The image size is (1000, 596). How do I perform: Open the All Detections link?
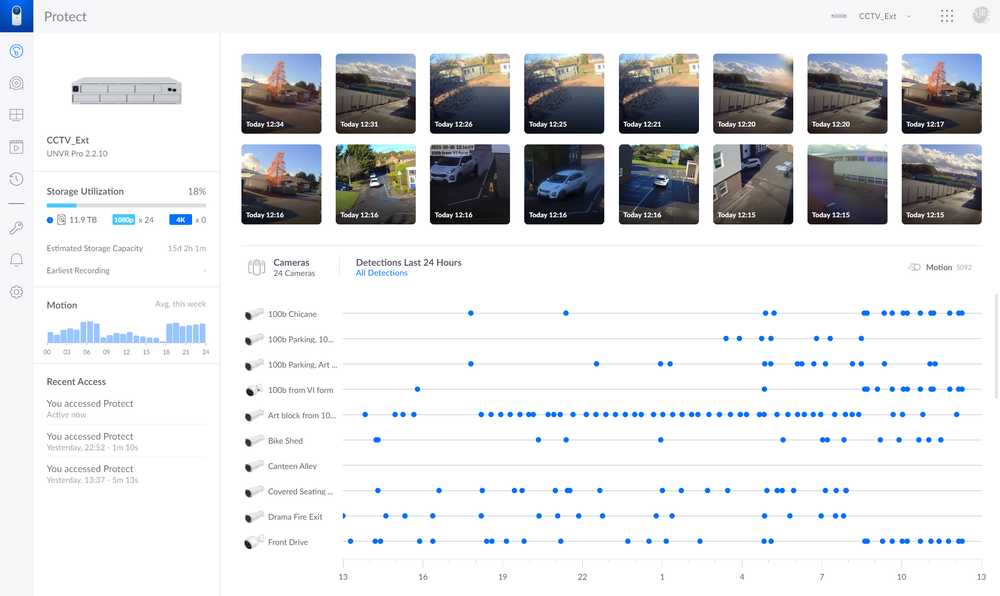pyautogui.click(x=381, y=273)
